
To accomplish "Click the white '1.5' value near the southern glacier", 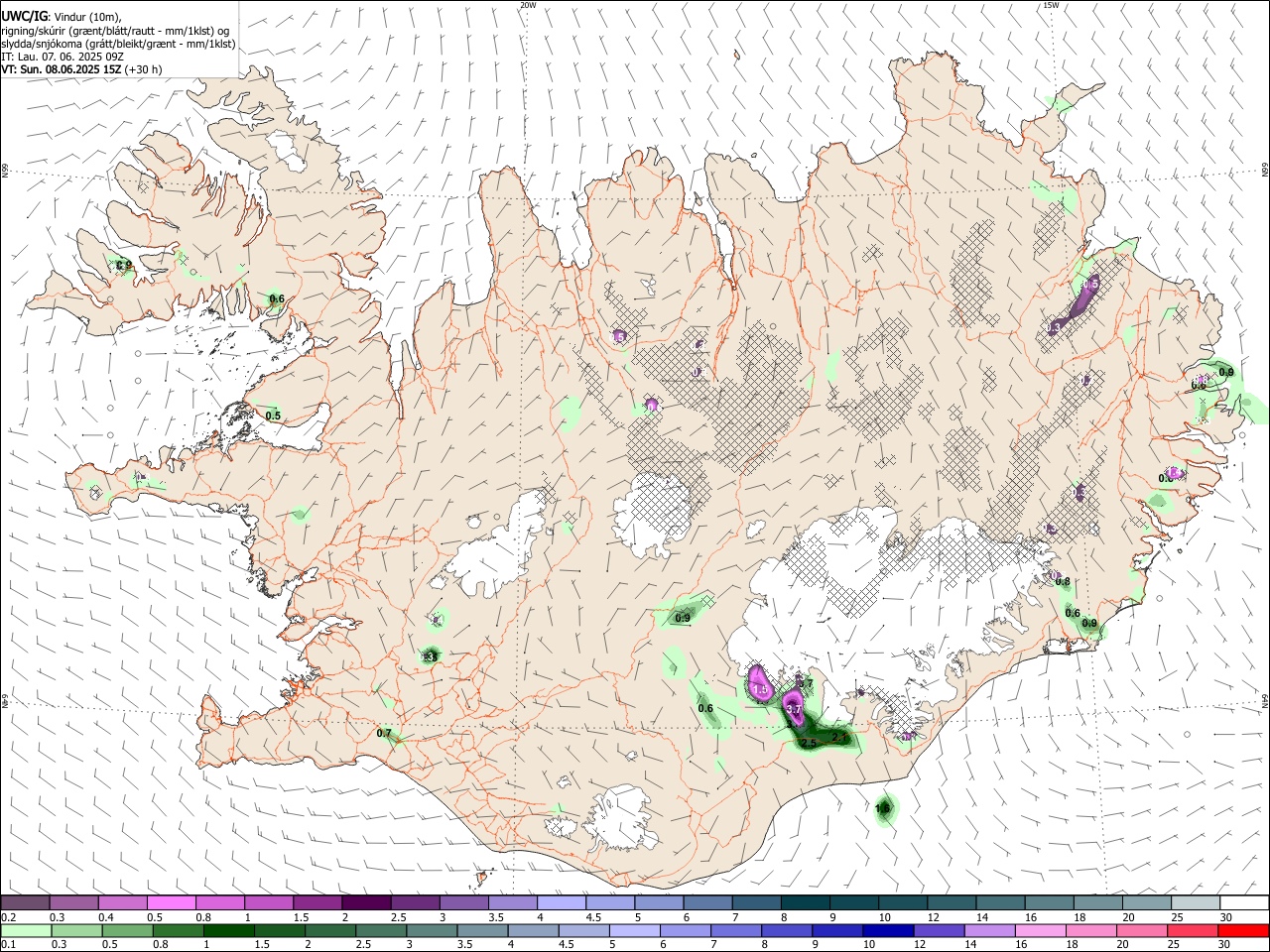I will (762, 689).
